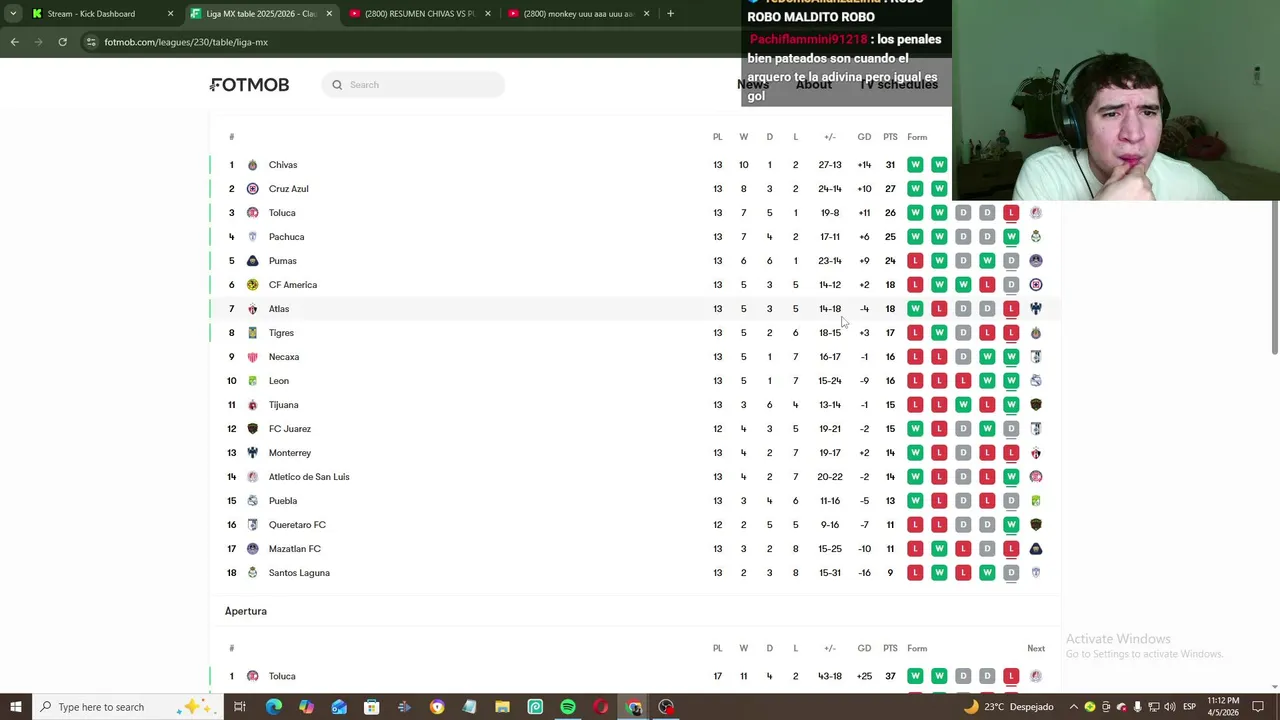Viewport: 1280px width, 720px height.
Task: Open Microsoft Edge from the taskbar
Action: (273, 707)
